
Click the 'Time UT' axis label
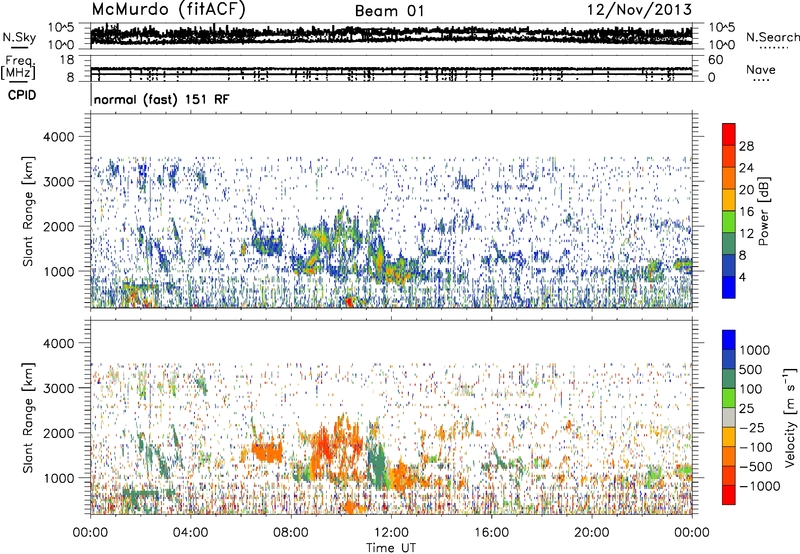click(391, 548)
